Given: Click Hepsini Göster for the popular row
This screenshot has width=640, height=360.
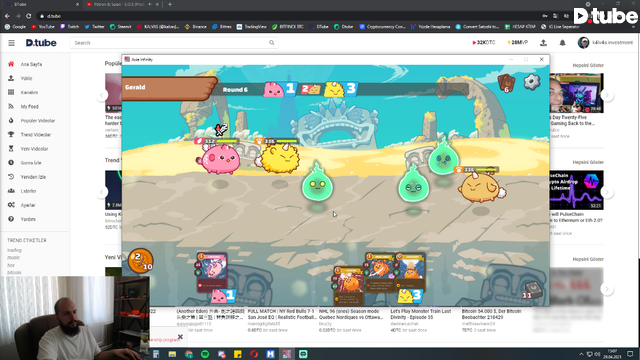Looking at the screenshot, I should pos(588,65).
